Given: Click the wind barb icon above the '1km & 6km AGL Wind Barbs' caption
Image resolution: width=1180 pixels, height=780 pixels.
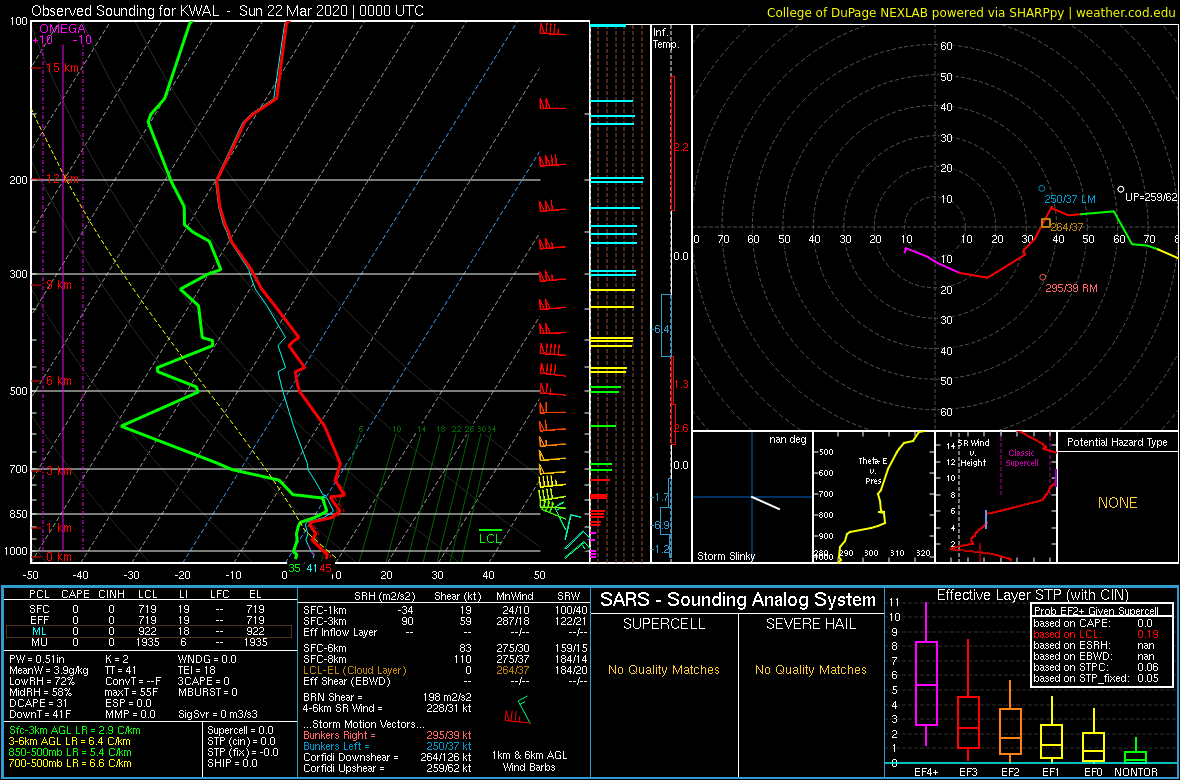Looking at the screenshot, I should click(515, 709).
